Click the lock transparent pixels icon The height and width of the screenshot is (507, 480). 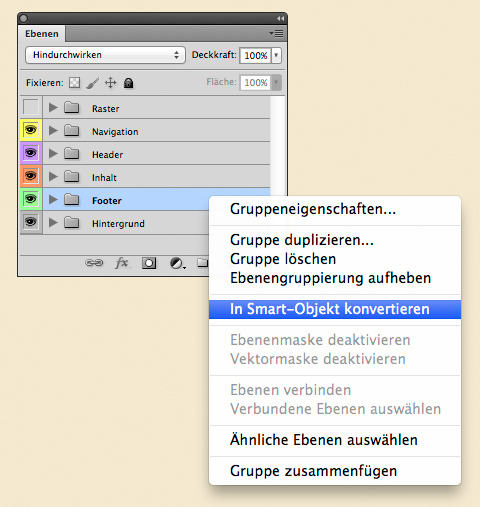[74, 82]
